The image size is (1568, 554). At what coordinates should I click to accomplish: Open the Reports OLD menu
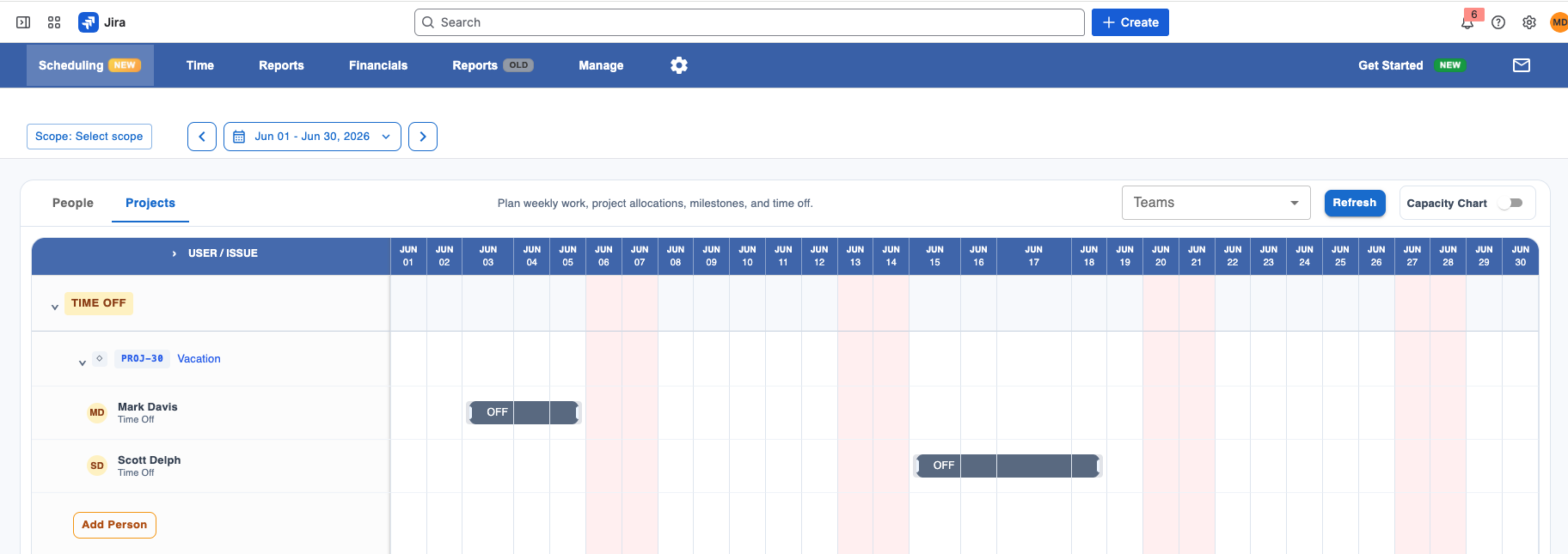click(493, 65)
